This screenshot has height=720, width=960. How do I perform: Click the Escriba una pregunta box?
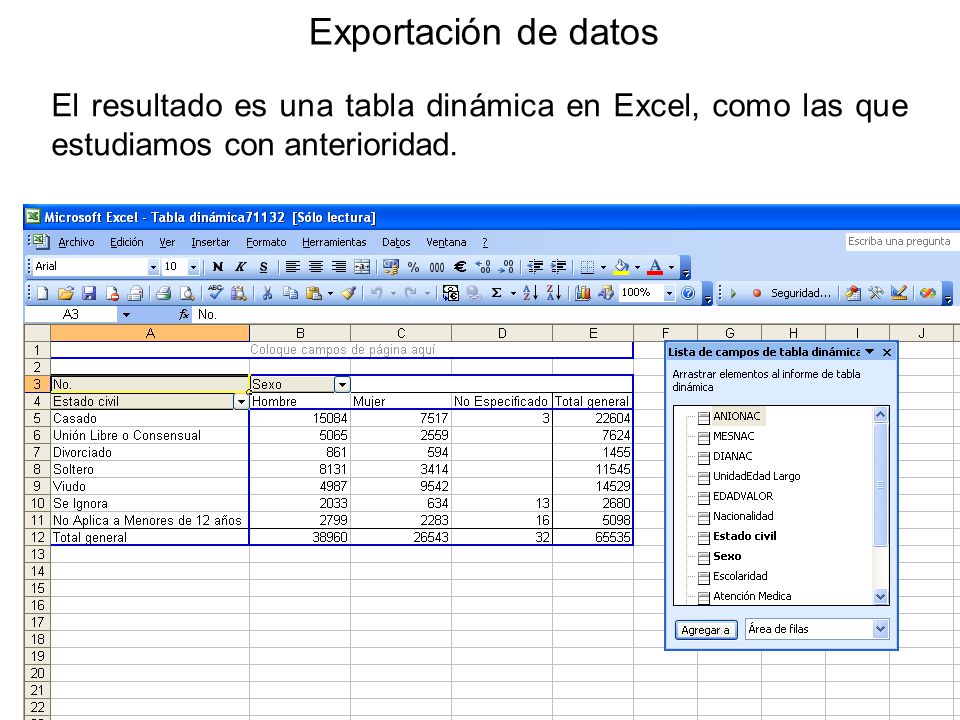point(901,241)
